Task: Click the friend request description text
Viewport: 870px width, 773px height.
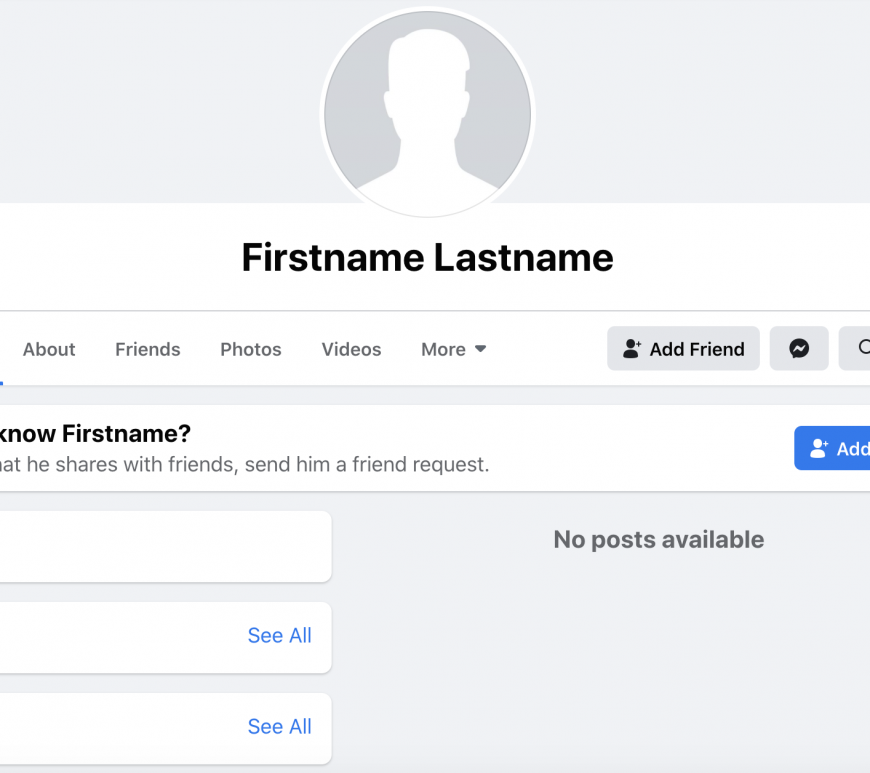Action: [x=244, y=464]
